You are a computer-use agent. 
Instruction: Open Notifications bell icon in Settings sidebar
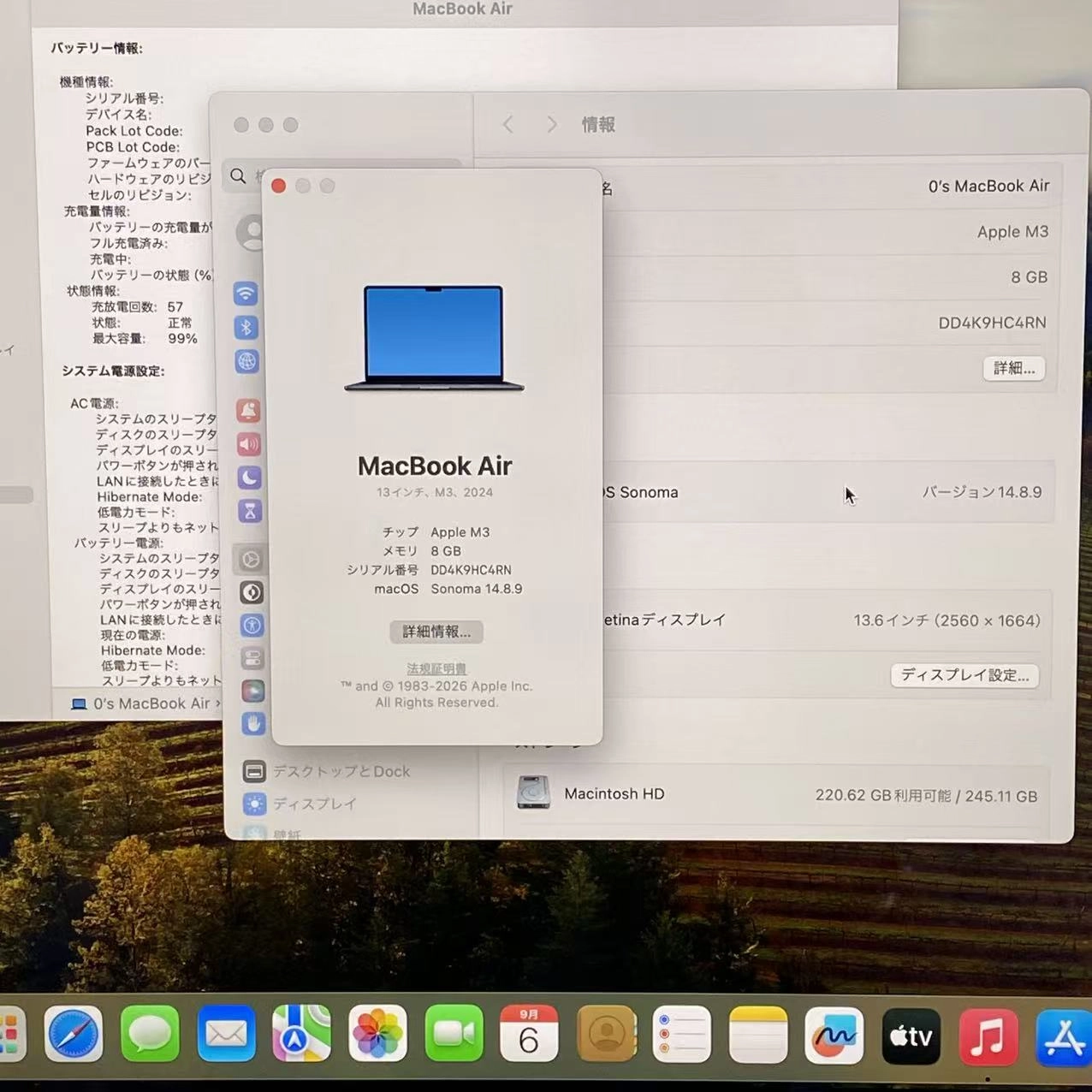tap(248, 411)
